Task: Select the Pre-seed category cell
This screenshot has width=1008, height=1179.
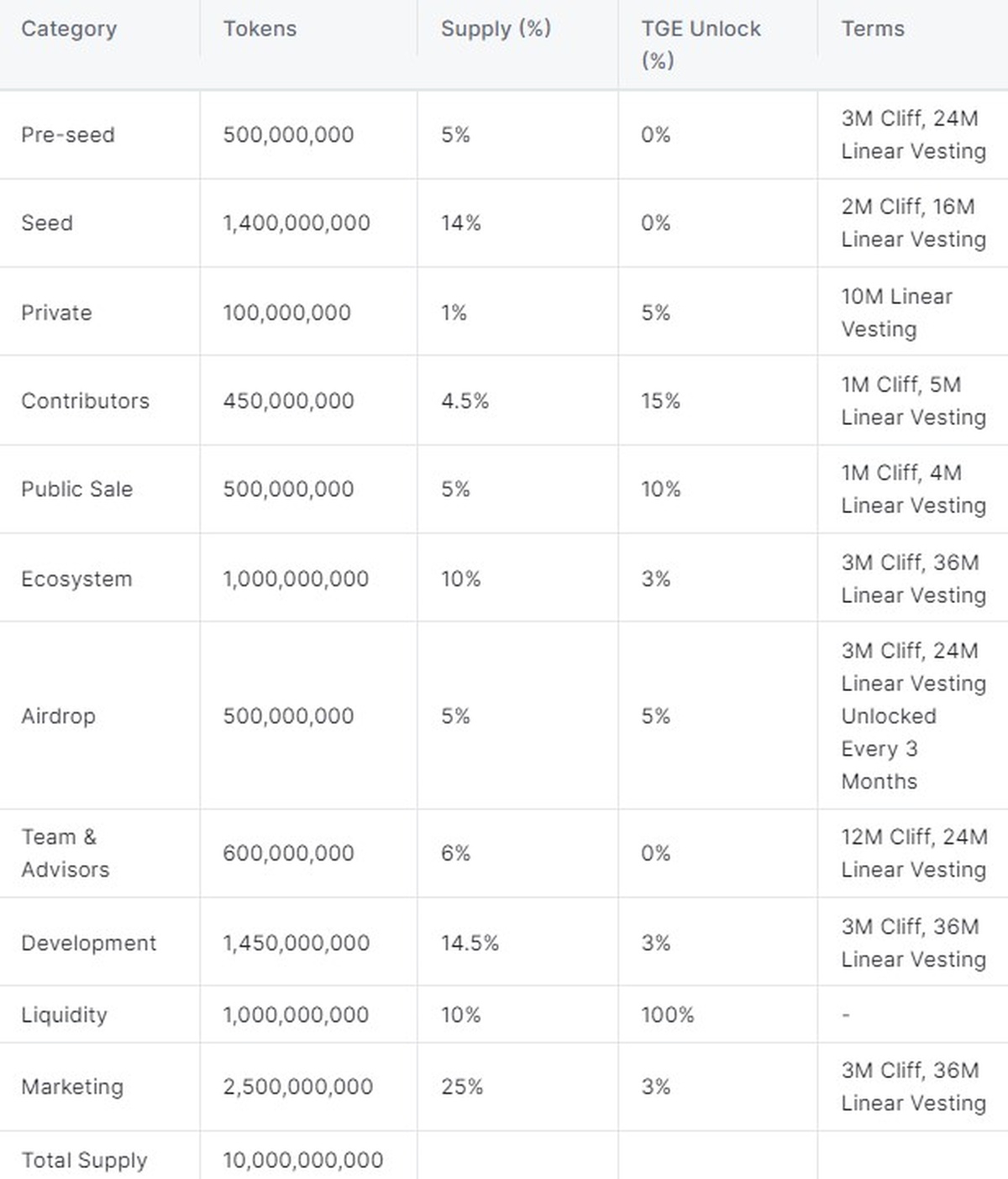Action: [x=68, y=134]
